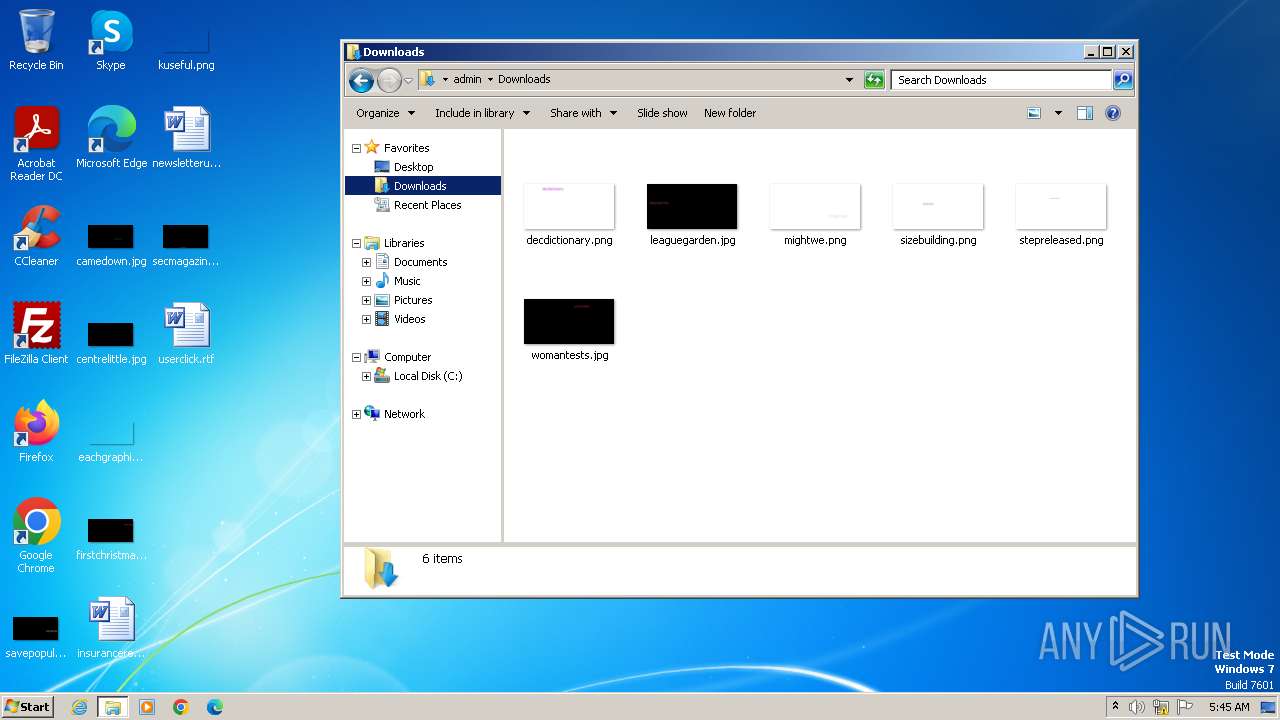Click the search magnifier icon
The width and height of the screenshot is (1280, 720).
[1123, 80]
